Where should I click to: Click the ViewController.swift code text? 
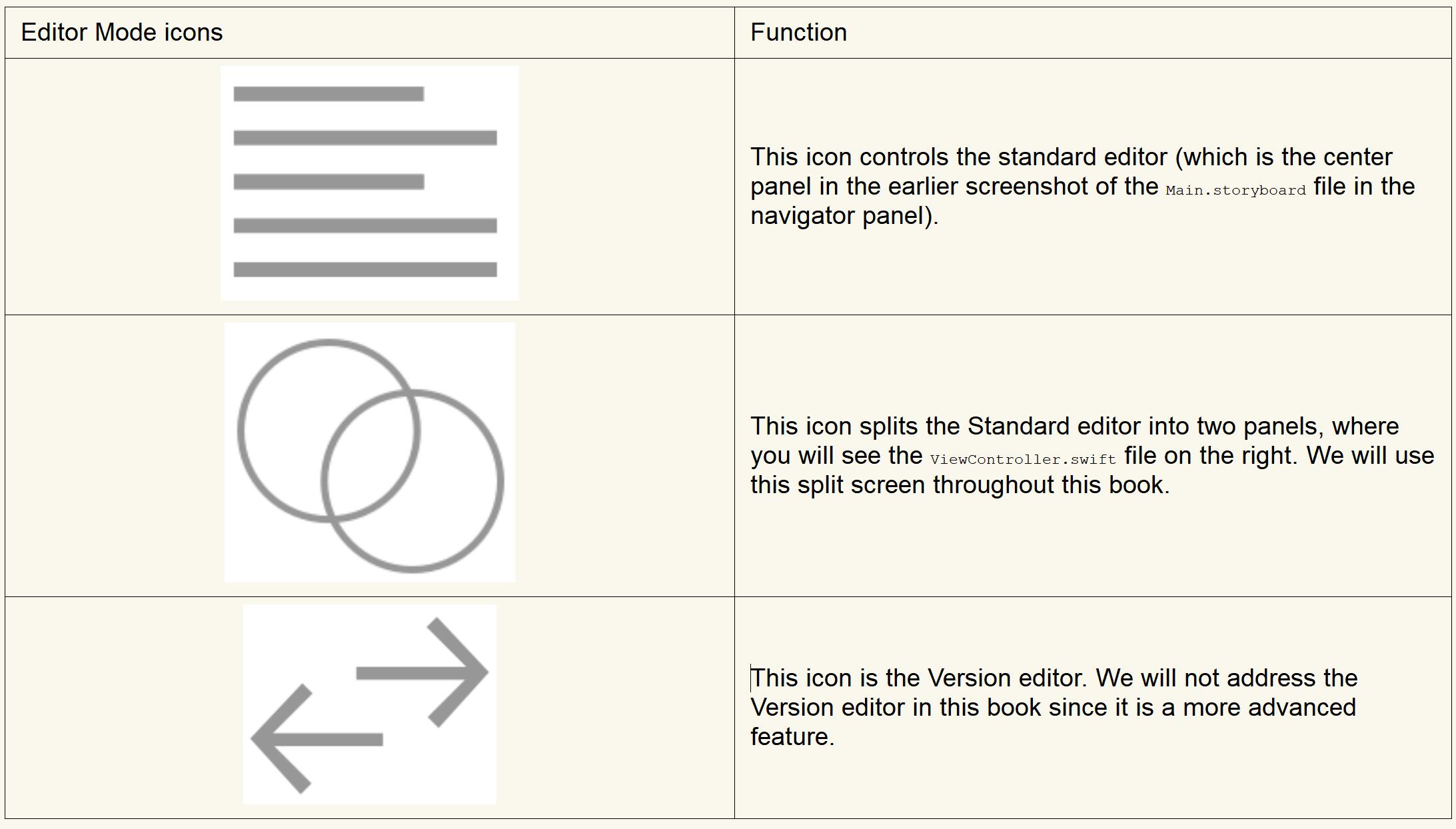tap(1023, 459)
